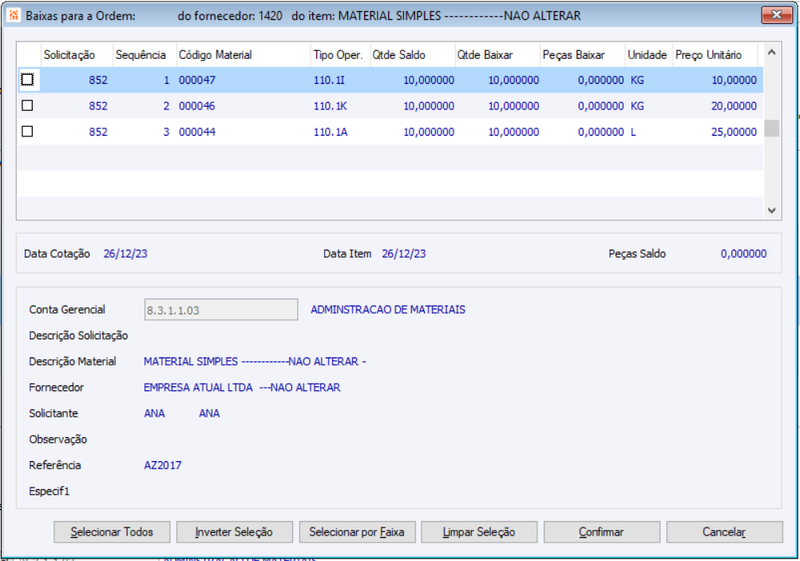The width and height of the screenshot is (800, 561).
Task: Close the Baixas para a Ordem window
Action: [x=777, y=15]
